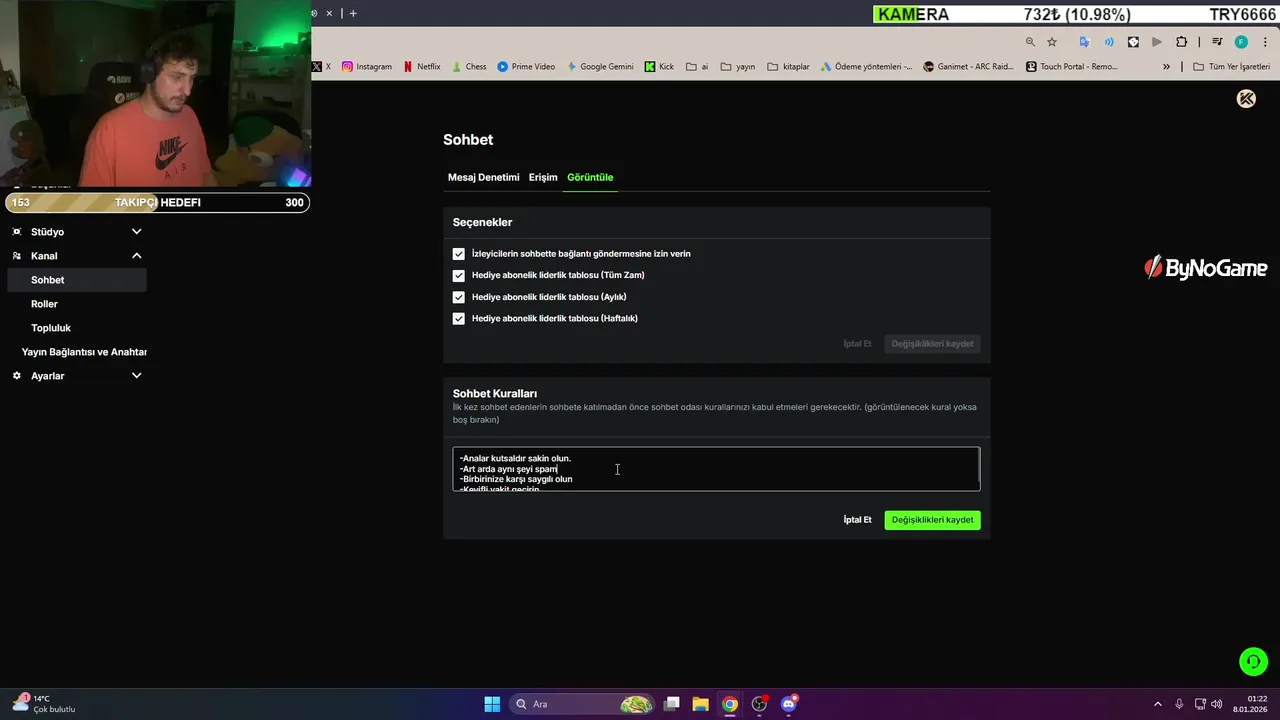The width and height of the screenshot is (1280, 720).
Task: Open the Google Gemini bookmark
Action: point(600,67)
